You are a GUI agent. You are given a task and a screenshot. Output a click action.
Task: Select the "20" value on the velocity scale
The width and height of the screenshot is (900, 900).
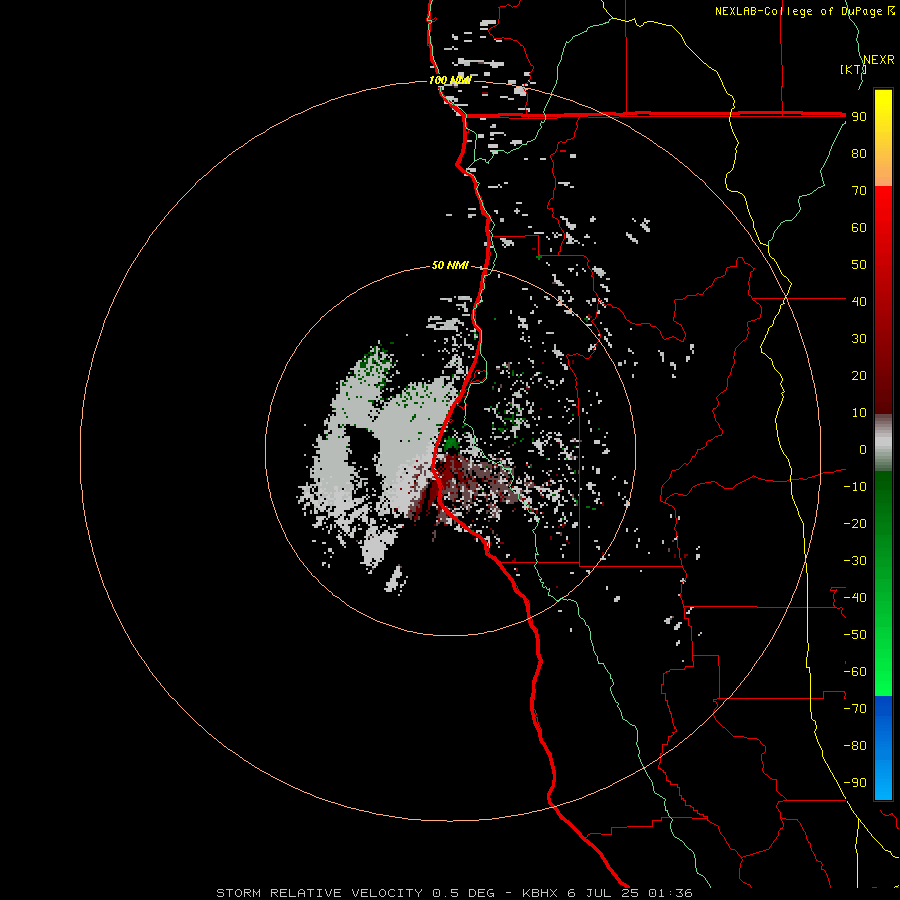coord(859,375)
